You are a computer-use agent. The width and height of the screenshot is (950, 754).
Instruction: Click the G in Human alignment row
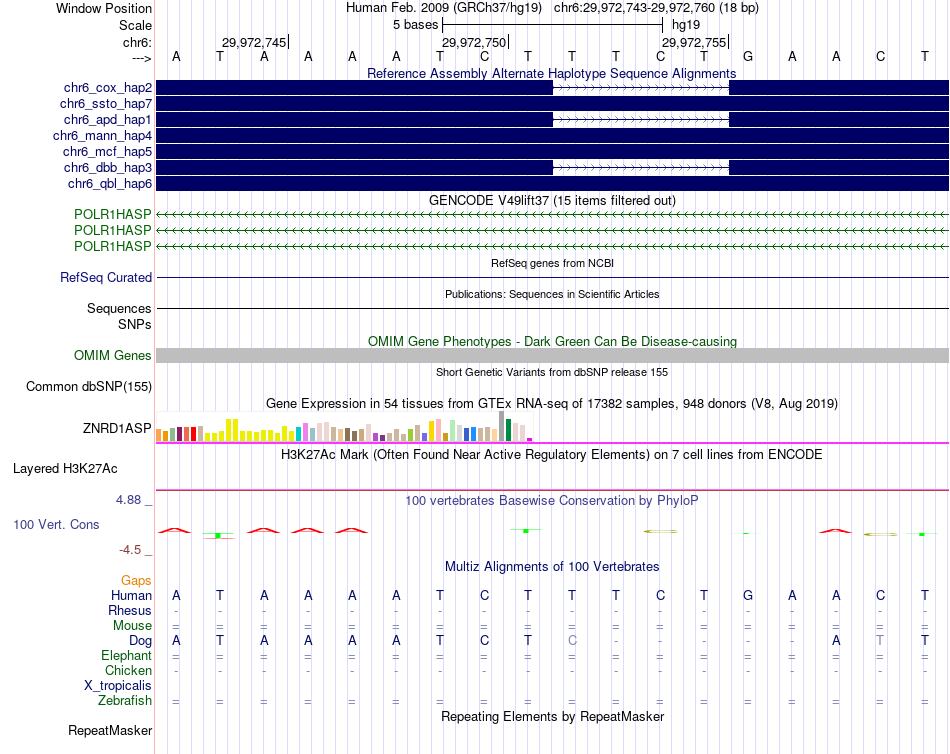pyautogui.click(x=748, y=595)
